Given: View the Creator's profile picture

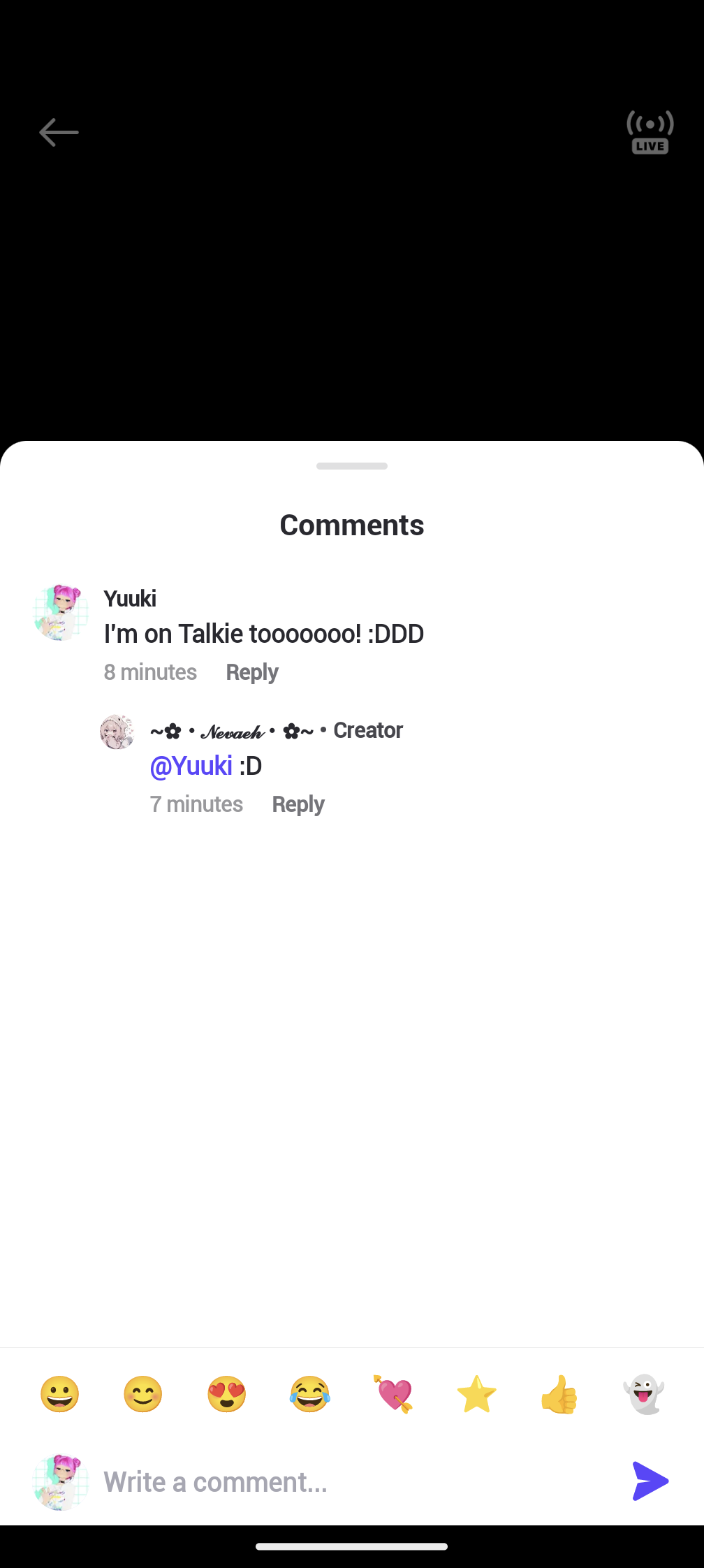Looking at the screenshot, I should coord(117,732).
